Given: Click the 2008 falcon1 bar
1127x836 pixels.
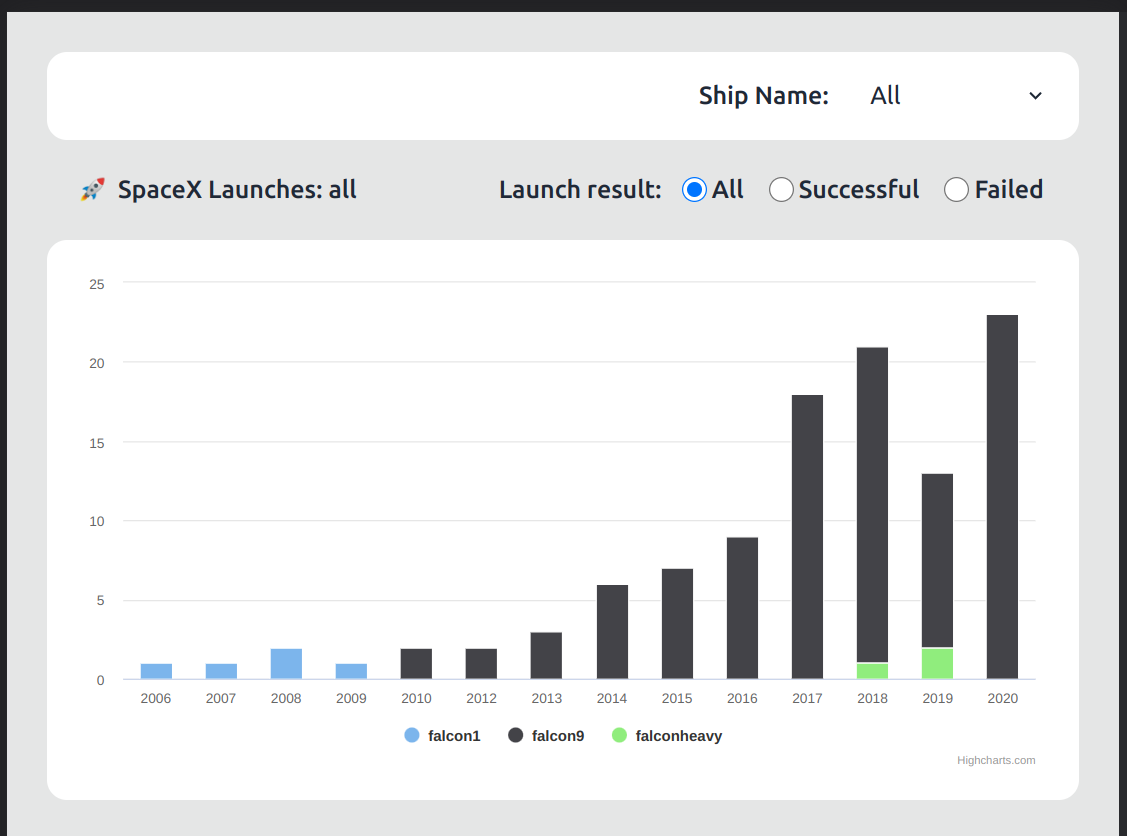Looking at the screenshot, I should click(x=286, y=663).
